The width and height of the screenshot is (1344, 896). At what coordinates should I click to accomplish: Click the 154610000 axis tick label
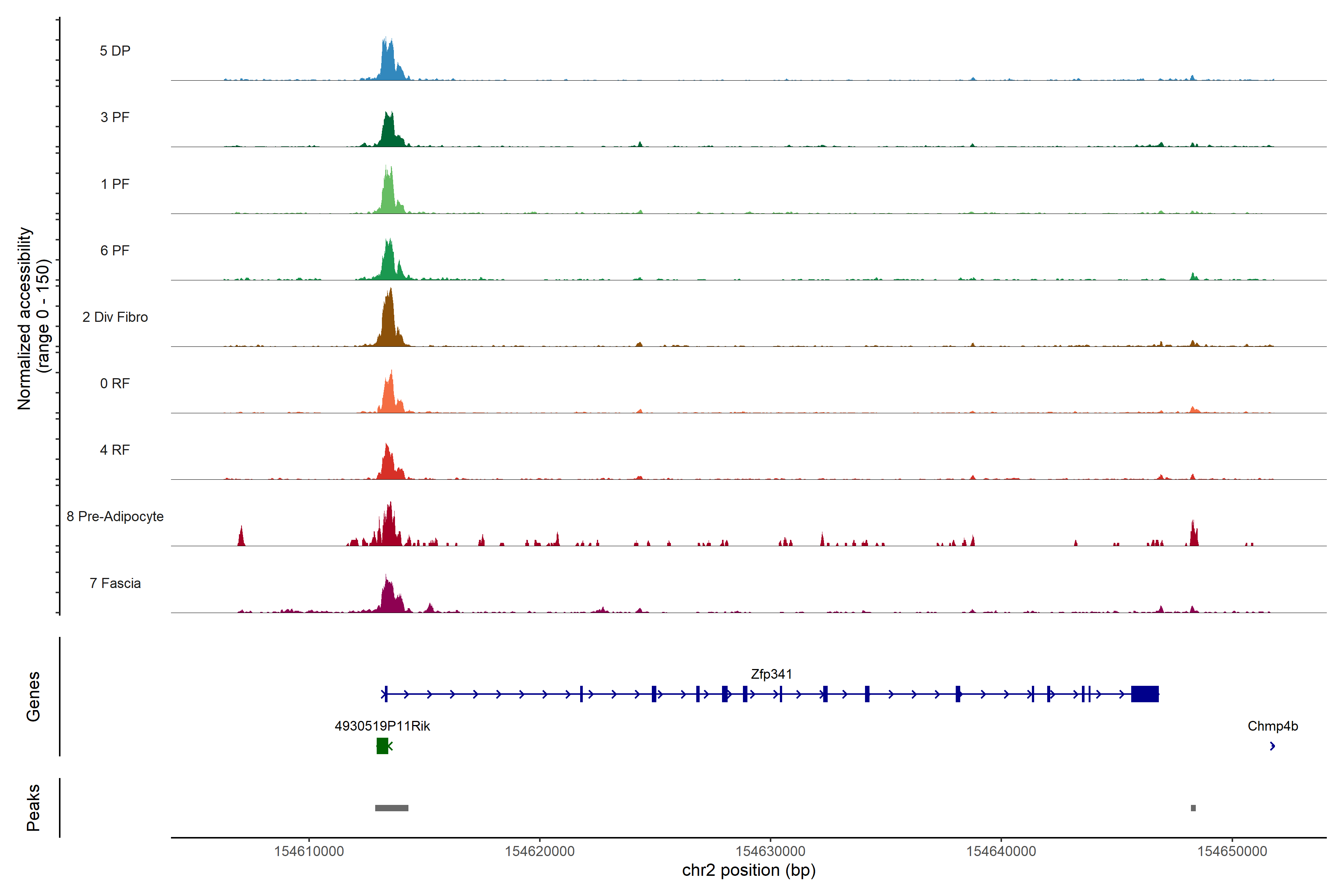pos(309,851)
